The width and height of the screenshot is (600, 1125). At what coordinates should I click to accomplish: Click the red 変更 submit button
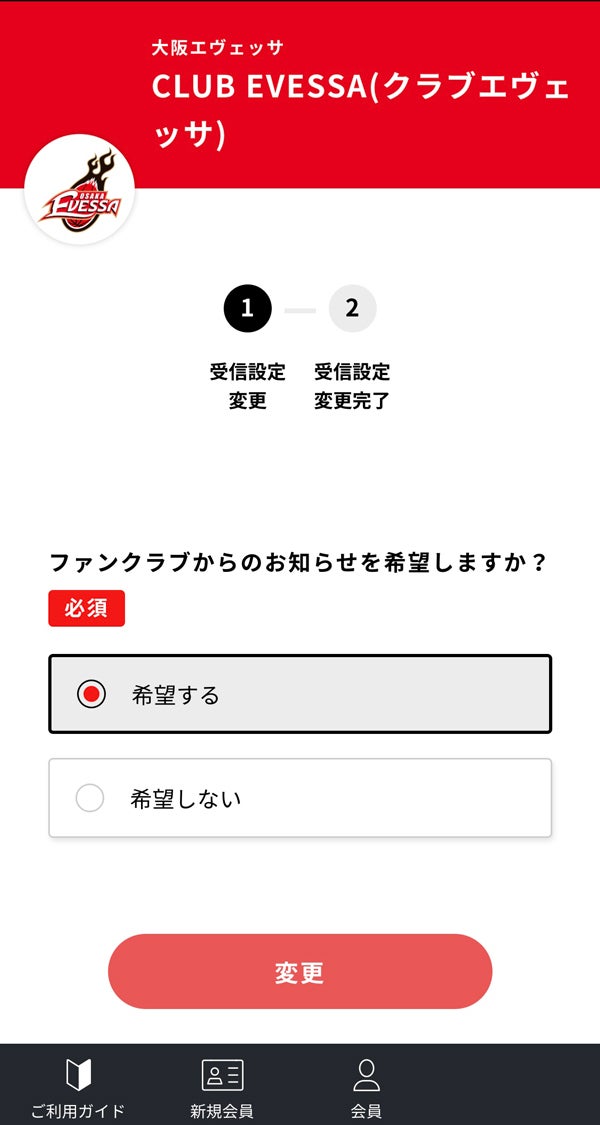coord(300,971)
